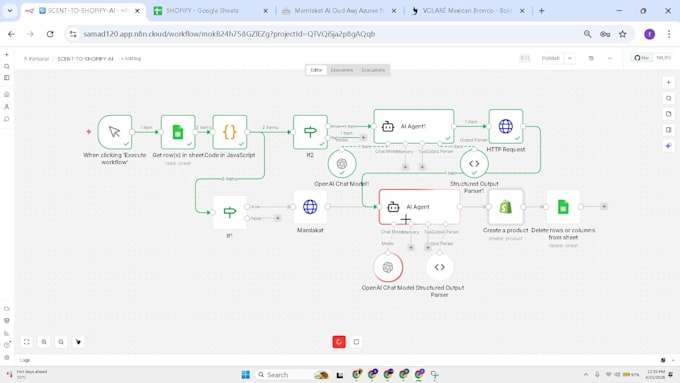Open the HTTP Request node
Image resolution: width=680 pixels, height=383 pixels.
click(506, 126)
